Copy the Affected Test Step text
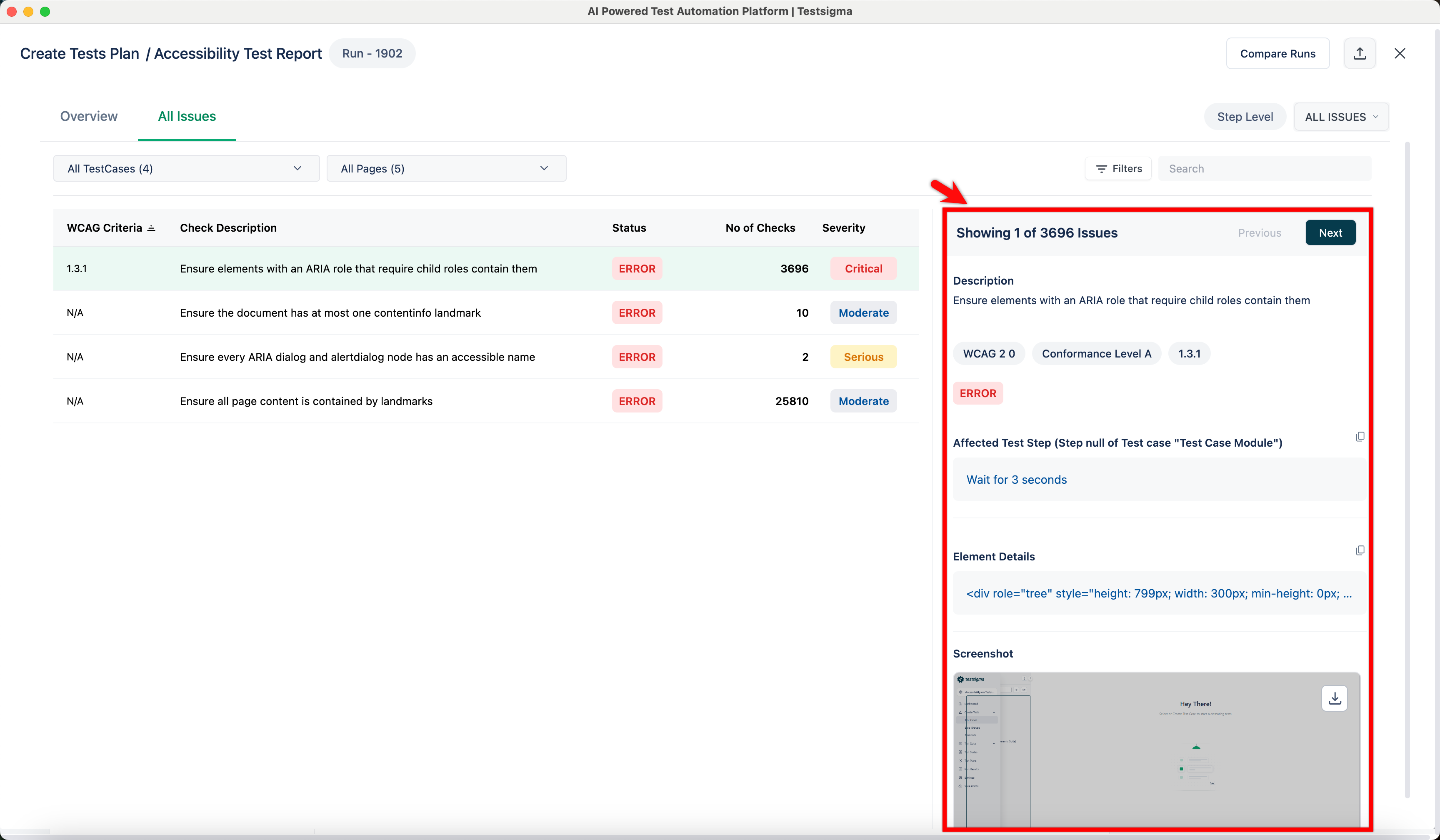Screen dimensions: 1440x840 point(1360,437)
